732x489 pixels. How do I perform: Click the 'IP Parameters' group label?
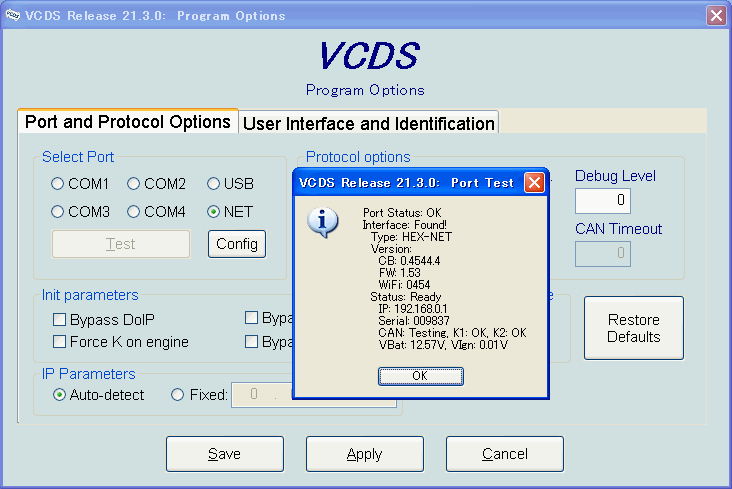(89, 374)
